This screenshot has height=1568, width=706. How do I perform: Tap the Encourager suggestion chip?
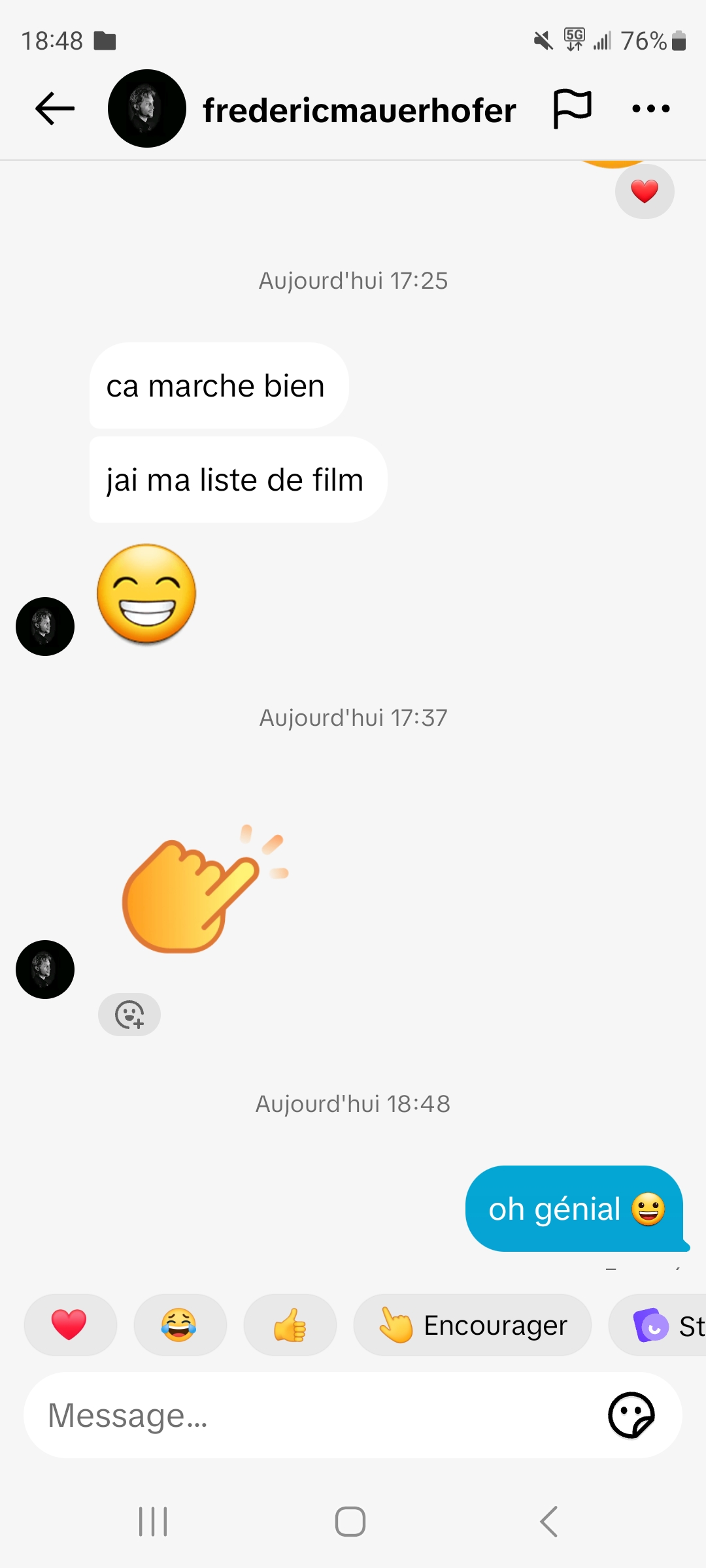click(x=472, y=1325)
